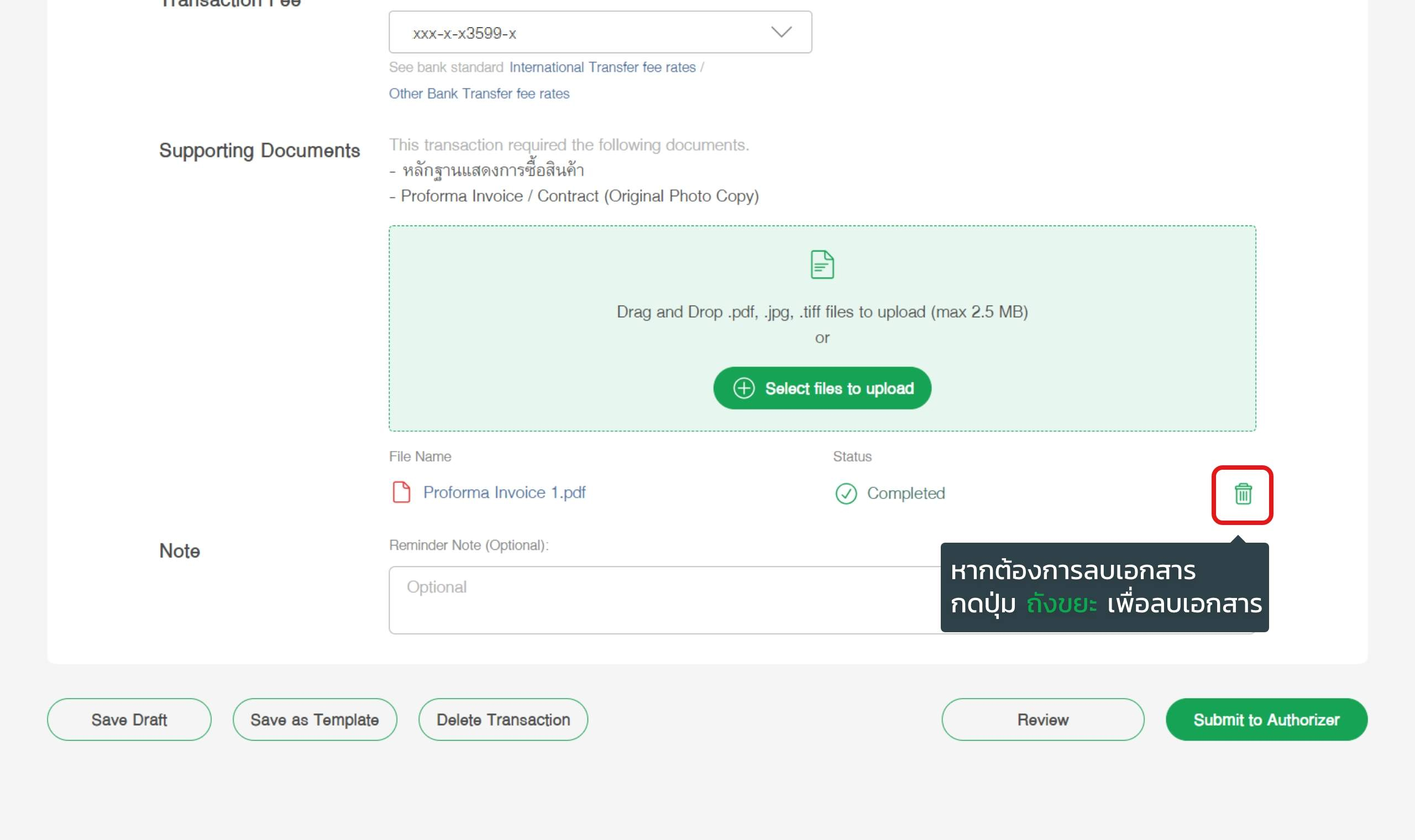Click Delete Transaction button
1415x840 pixels.
point(503,720)
